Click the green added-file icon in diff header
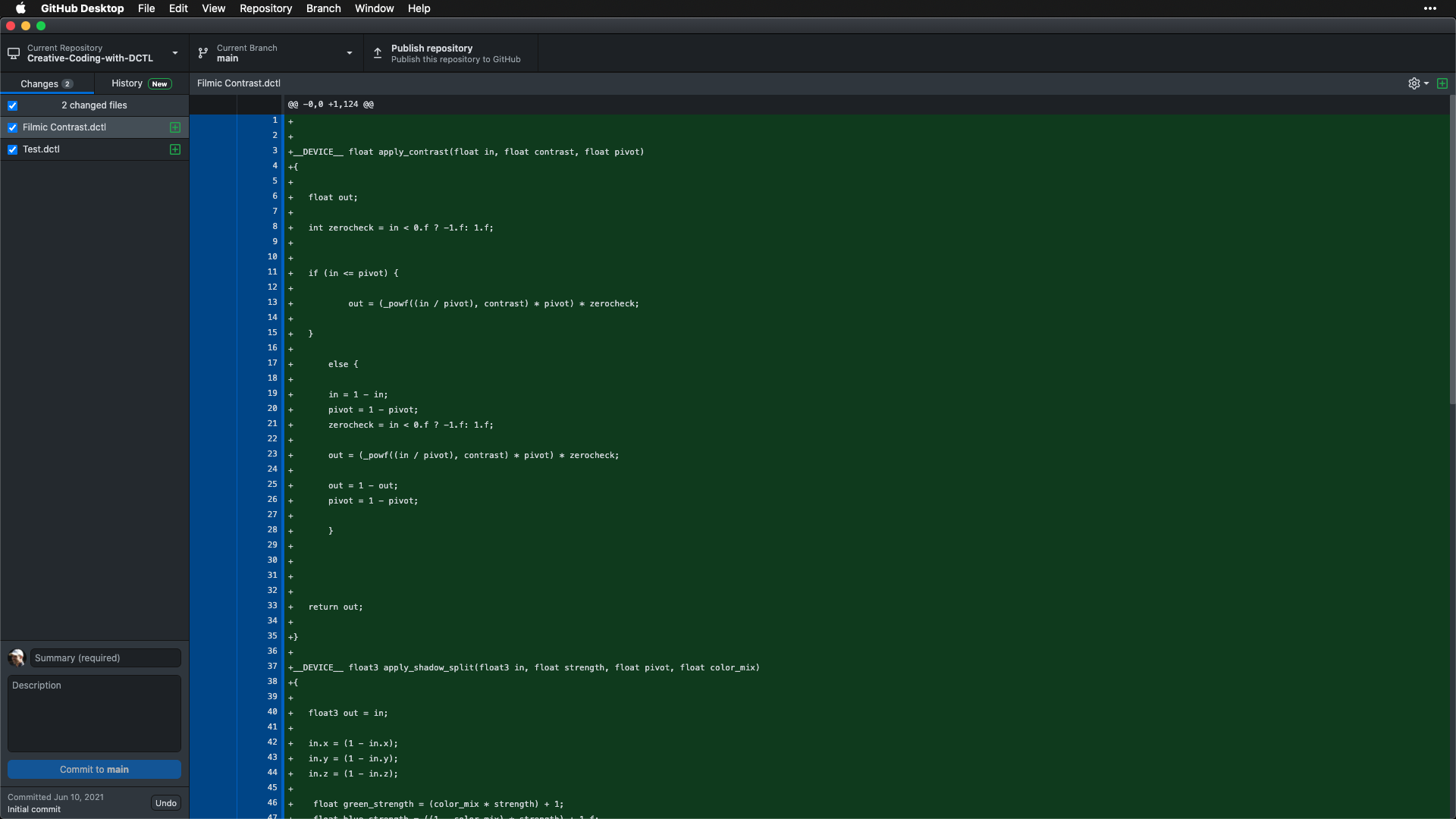This screenshot has width=1456, height=819. click(1442, 83)
